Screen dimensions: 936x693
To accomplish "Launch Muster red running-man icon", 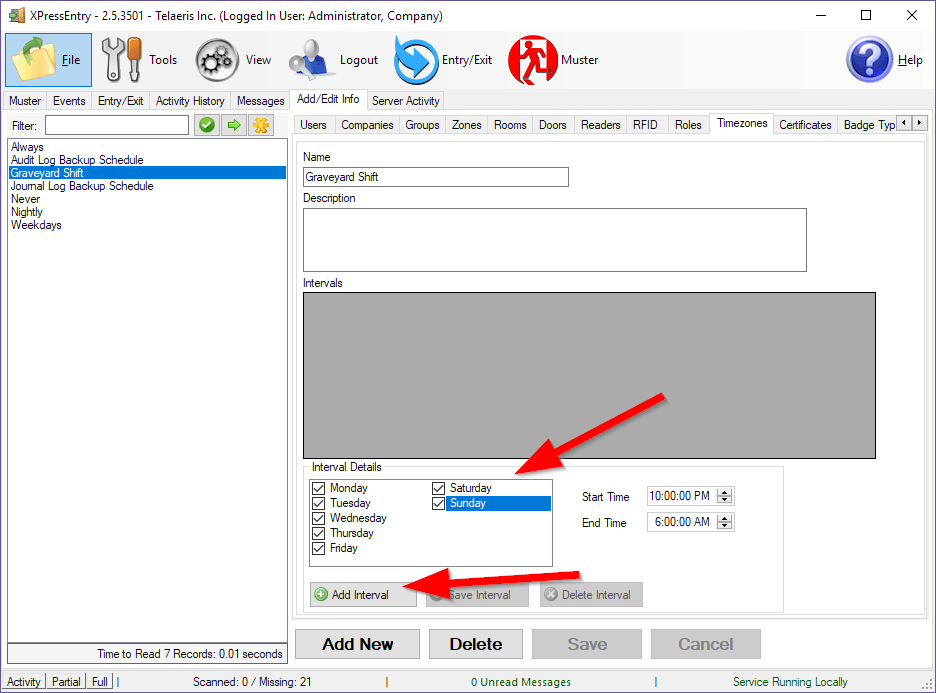I will 533,60.
